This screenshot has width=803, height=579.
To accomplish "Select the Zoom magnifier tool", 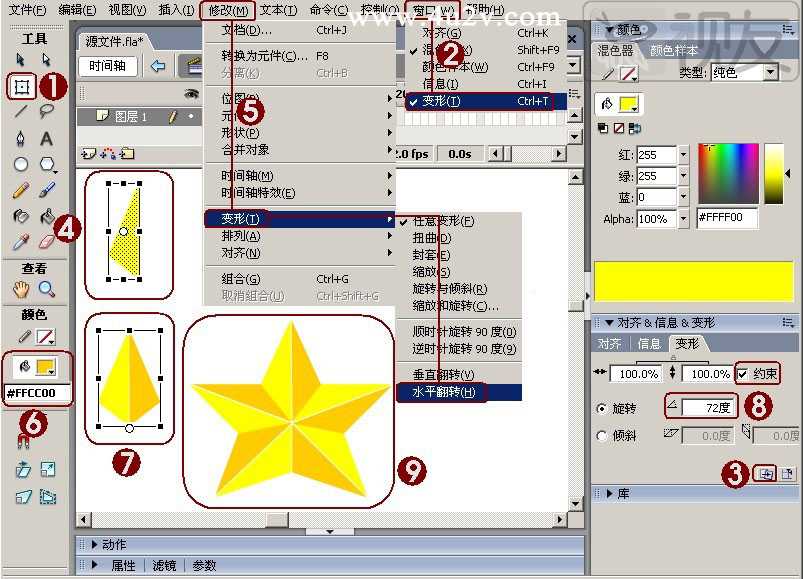I will [x=47, y=289].
